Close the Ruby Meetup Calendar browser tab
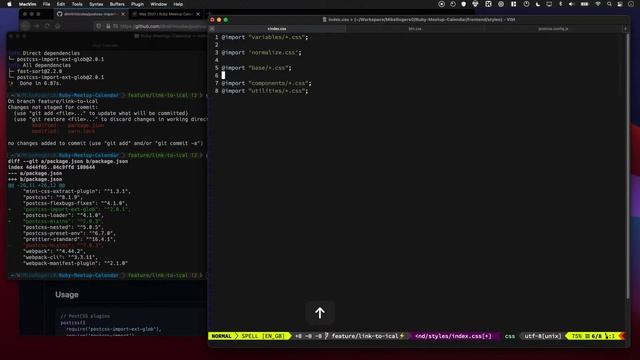 [x=198, y=14]
